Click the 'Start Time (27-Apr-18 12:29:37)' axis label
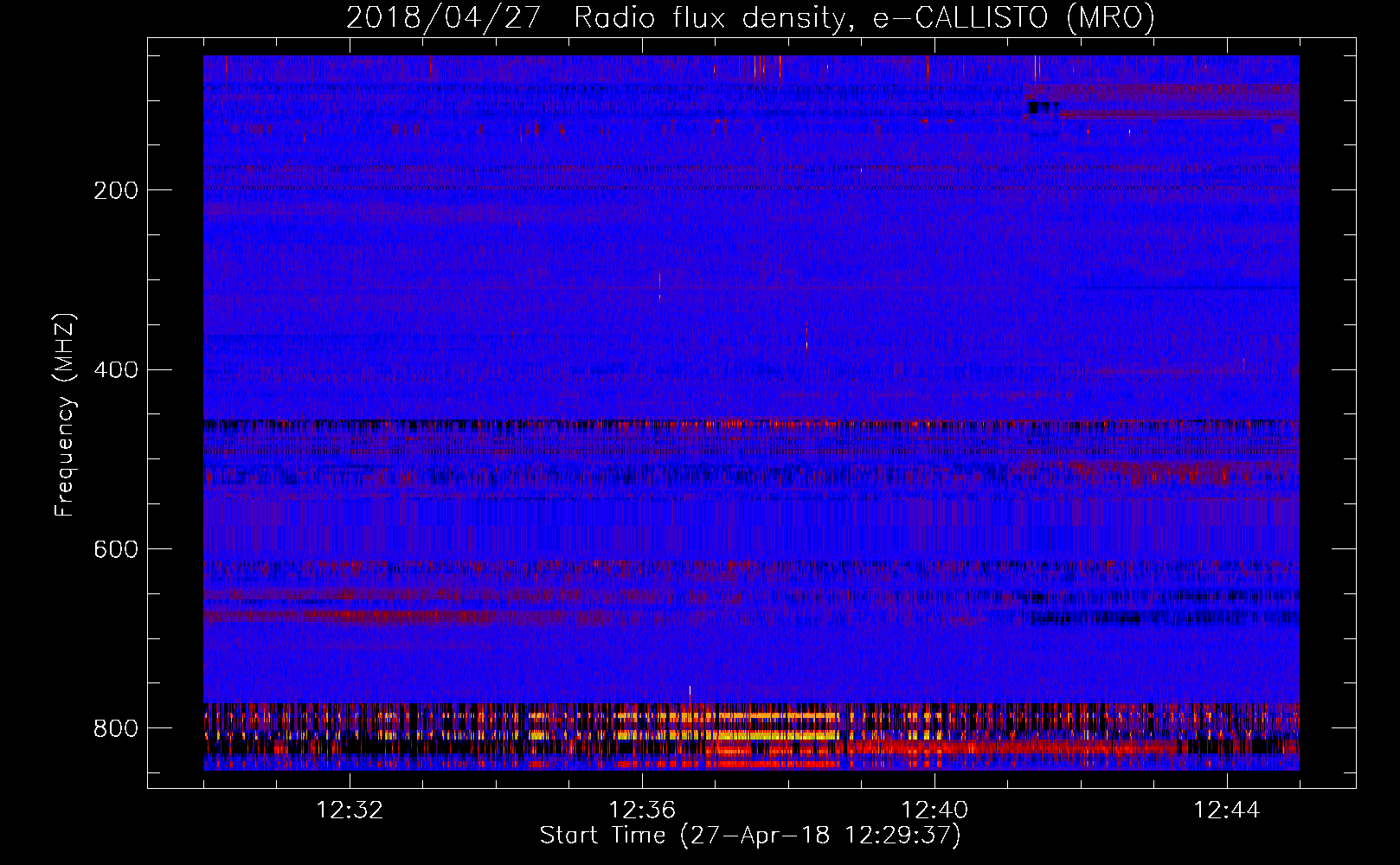The height and width of the screenshot is (865, 1400). point(750,836)
